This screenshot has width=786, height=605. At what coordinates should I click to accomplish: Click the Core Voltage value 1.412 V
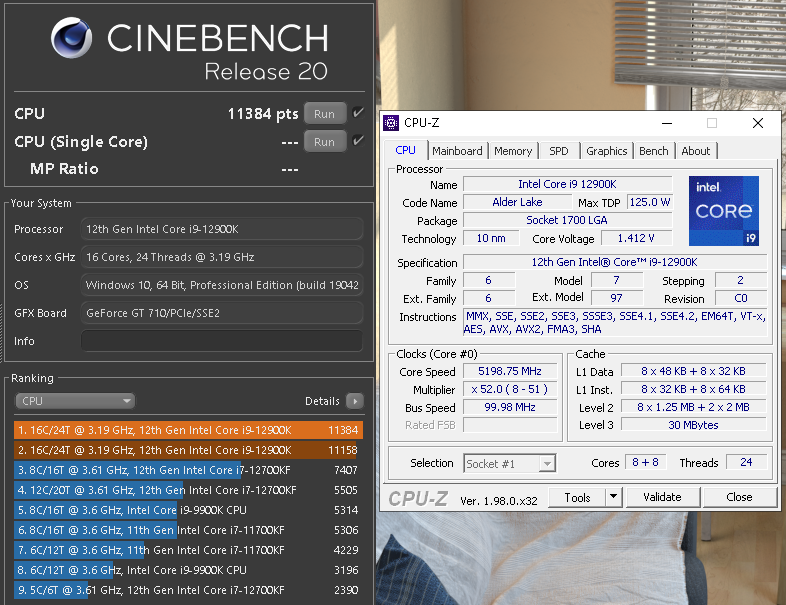636,238
